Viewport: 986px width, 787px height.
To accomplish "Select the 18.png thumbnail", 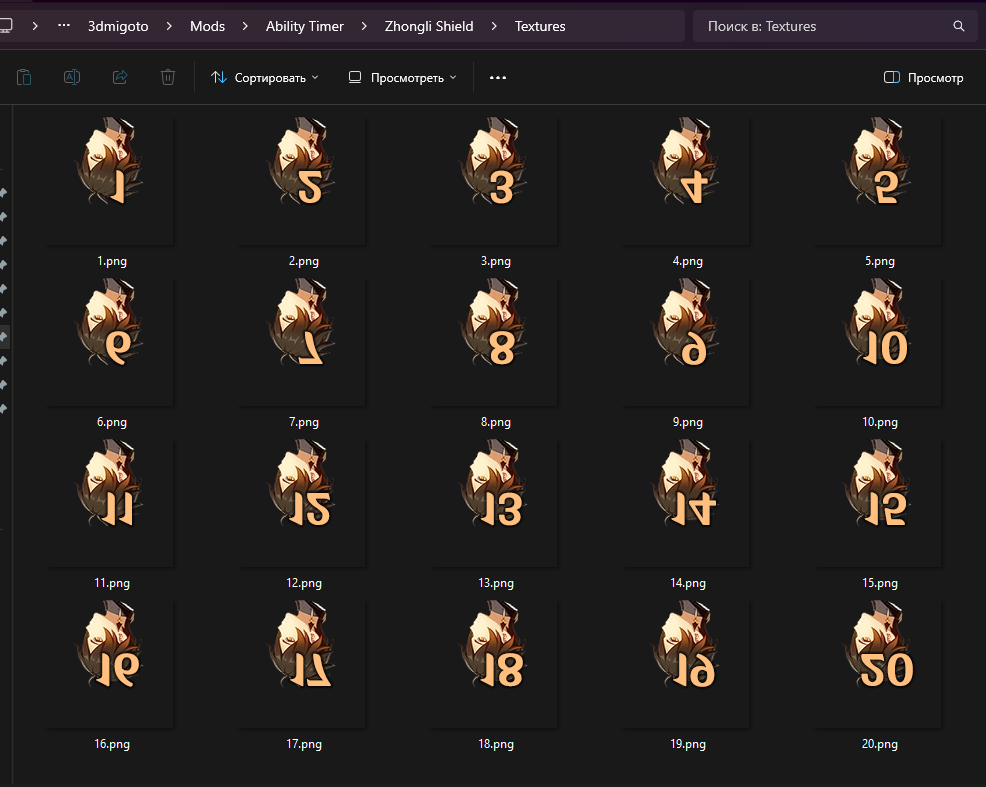I will pyautogui.click(x=494, y=663).
